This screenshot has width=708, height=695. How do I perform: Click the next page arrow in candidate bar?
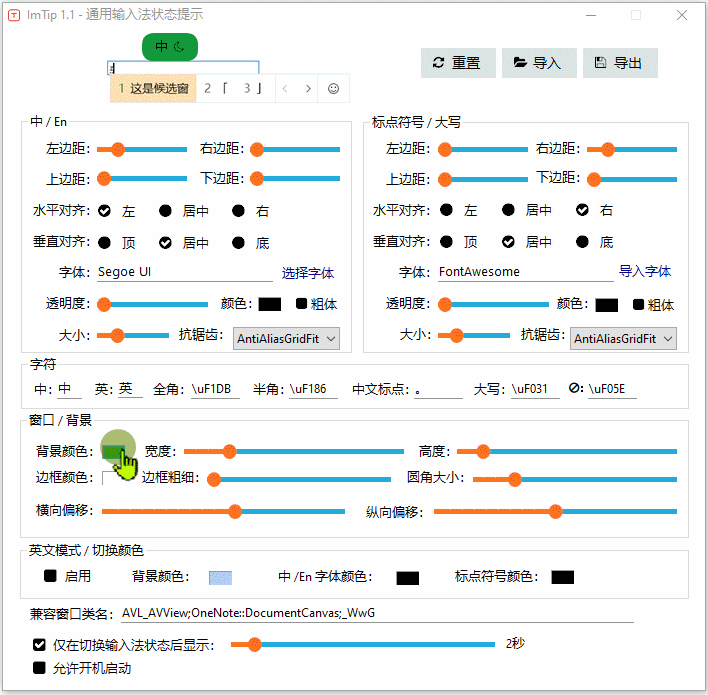308,89
